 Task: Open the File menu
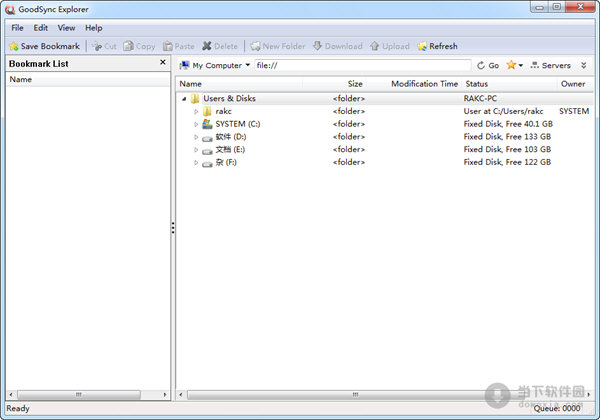pyautogui.click(x=17, y=28)
